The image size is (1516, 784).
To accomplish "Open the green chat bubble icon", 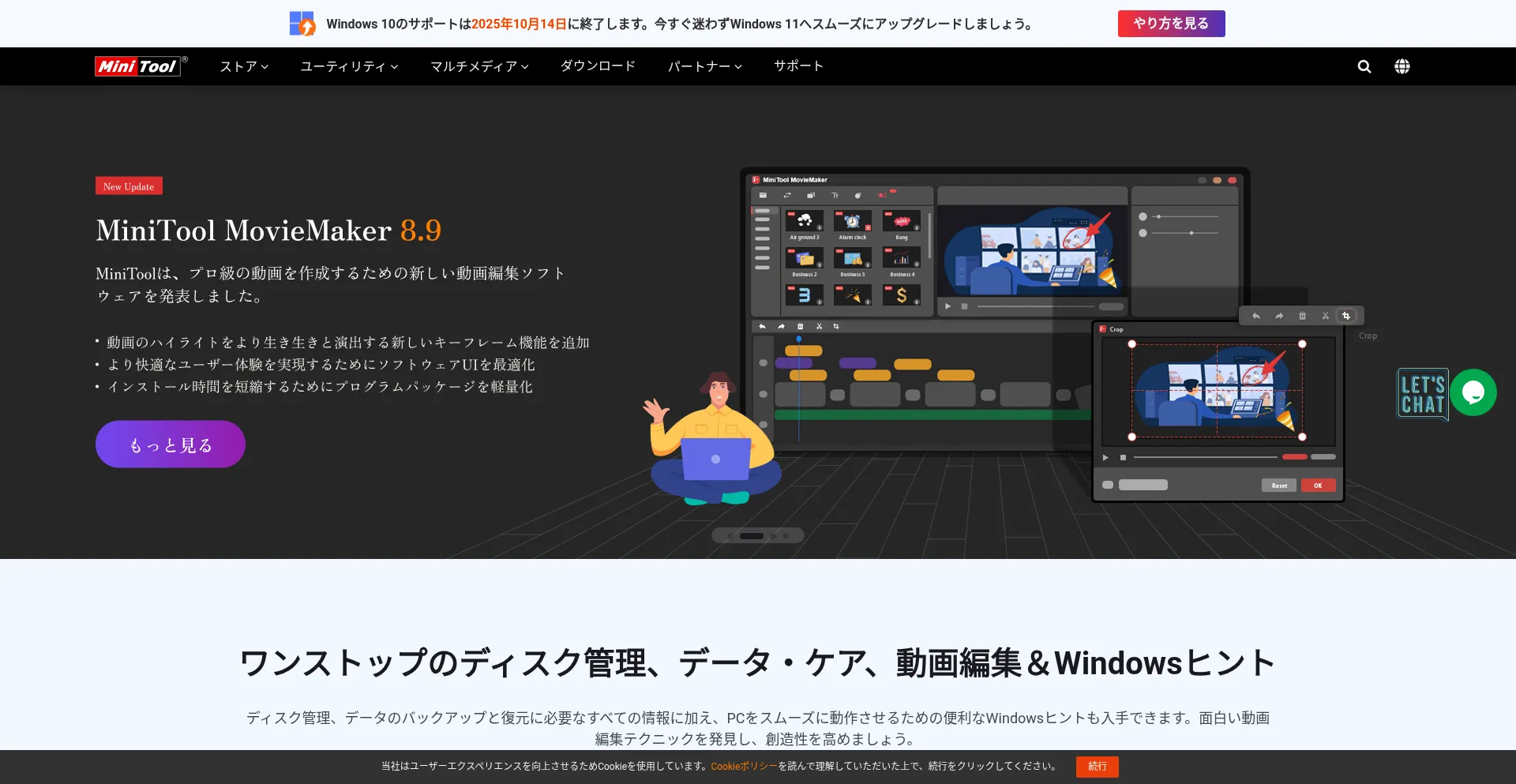I will (1473, 392).
